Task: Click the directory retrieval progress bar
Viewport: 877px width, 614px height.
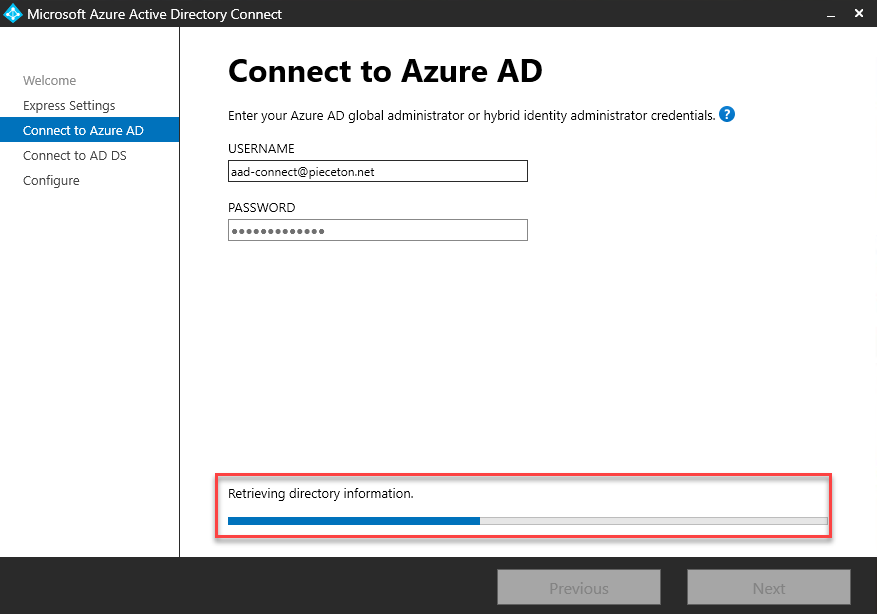Action: [527, 521]
